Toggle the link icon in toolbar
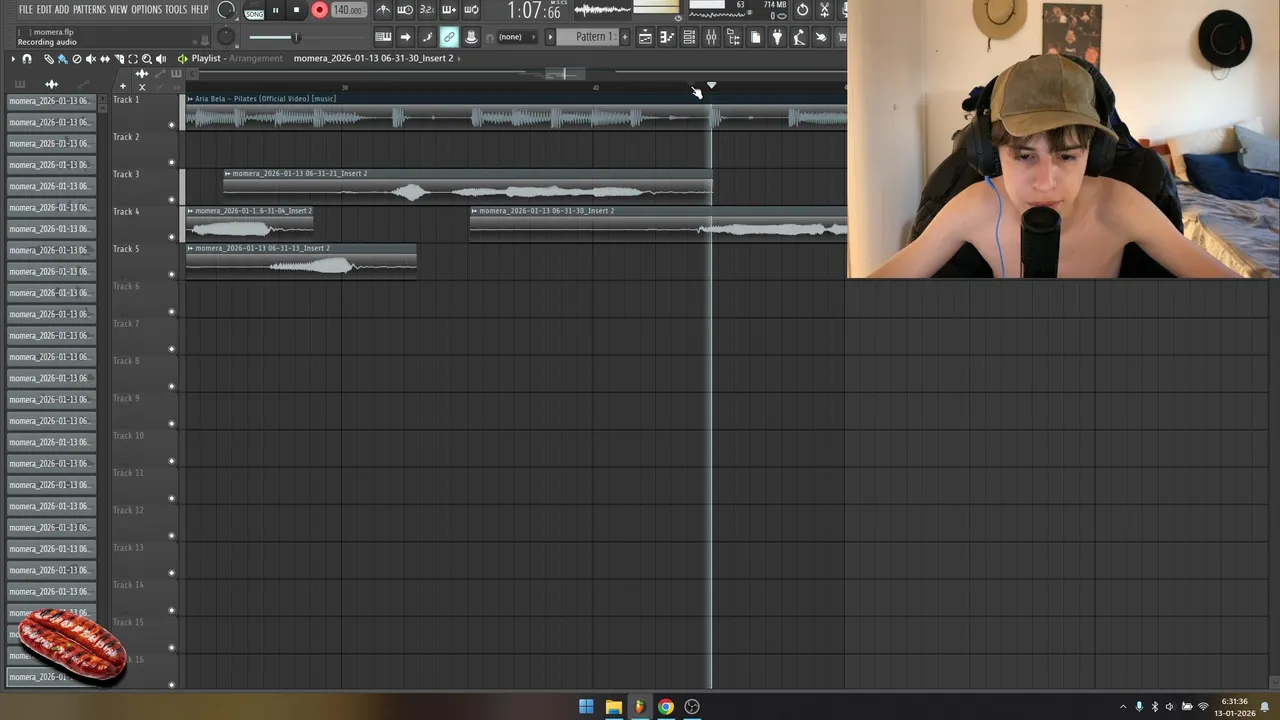 (x=449, y=37)
